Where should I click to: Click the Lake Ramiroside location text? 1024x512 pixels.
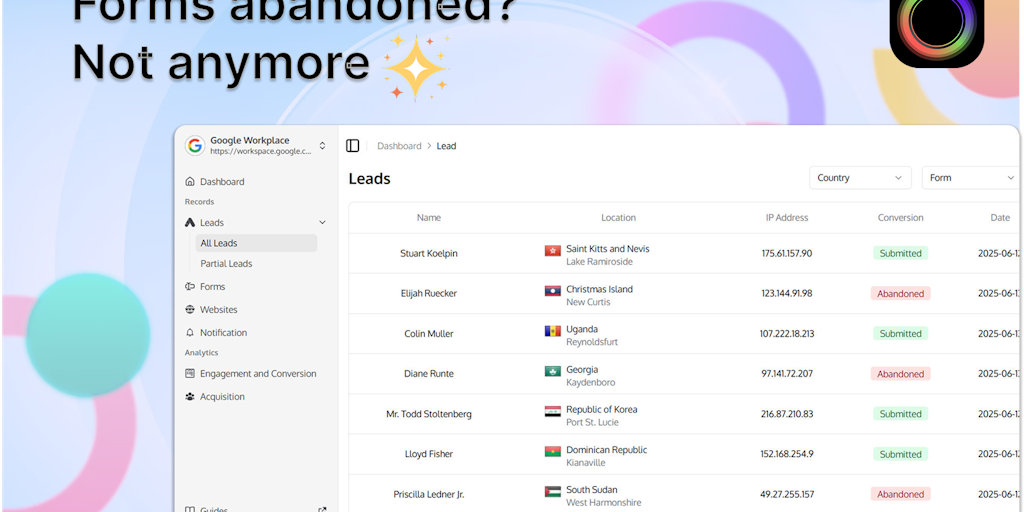click(x=599, y=262)
